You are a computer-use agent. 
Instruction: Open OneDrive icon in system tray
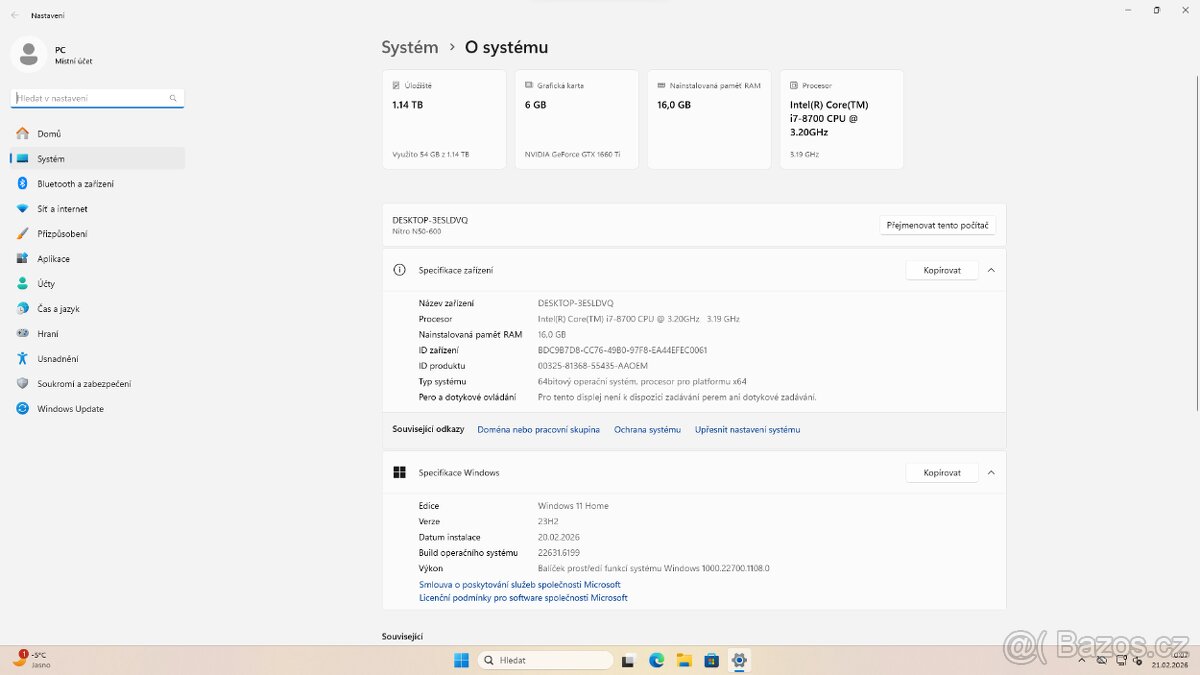pyautogui.click(x=1100, y=660)
